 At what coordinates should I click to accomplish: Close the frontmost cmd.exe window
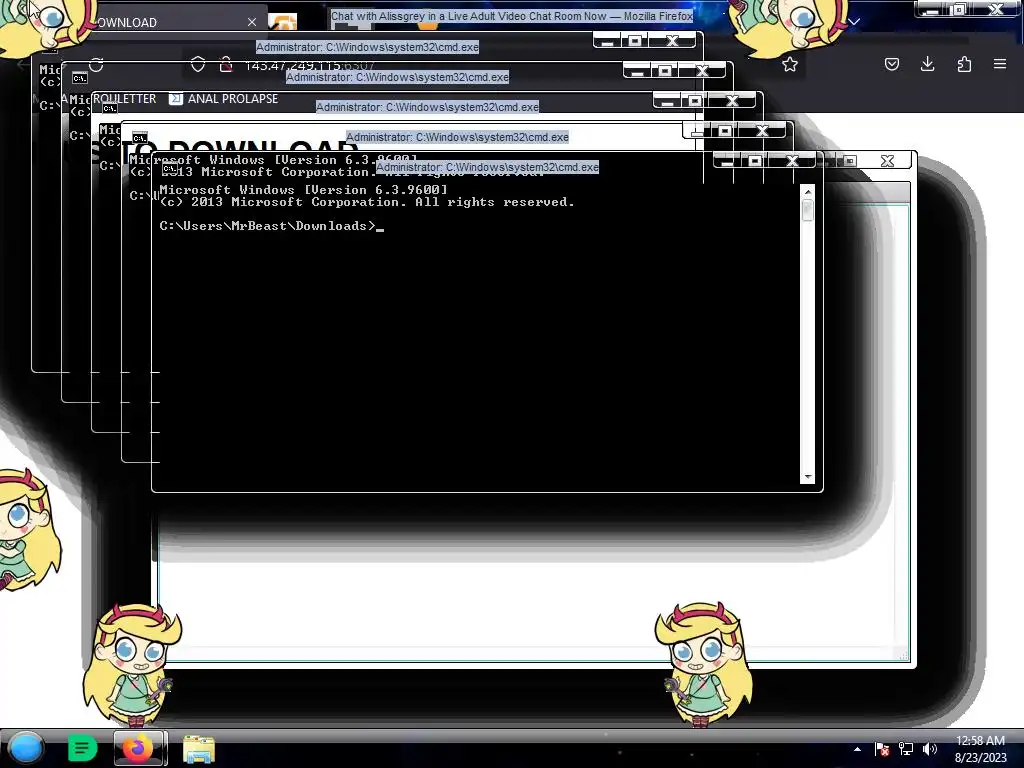[x=792, y=160]
